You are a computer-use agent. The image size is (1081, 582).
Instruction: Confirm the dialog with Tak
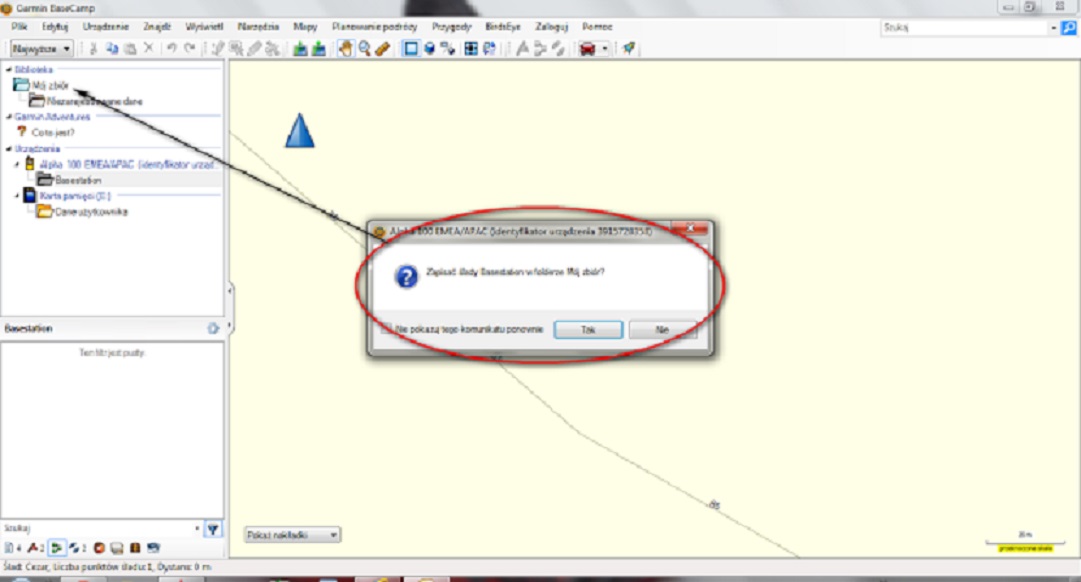tap(588, 330)
